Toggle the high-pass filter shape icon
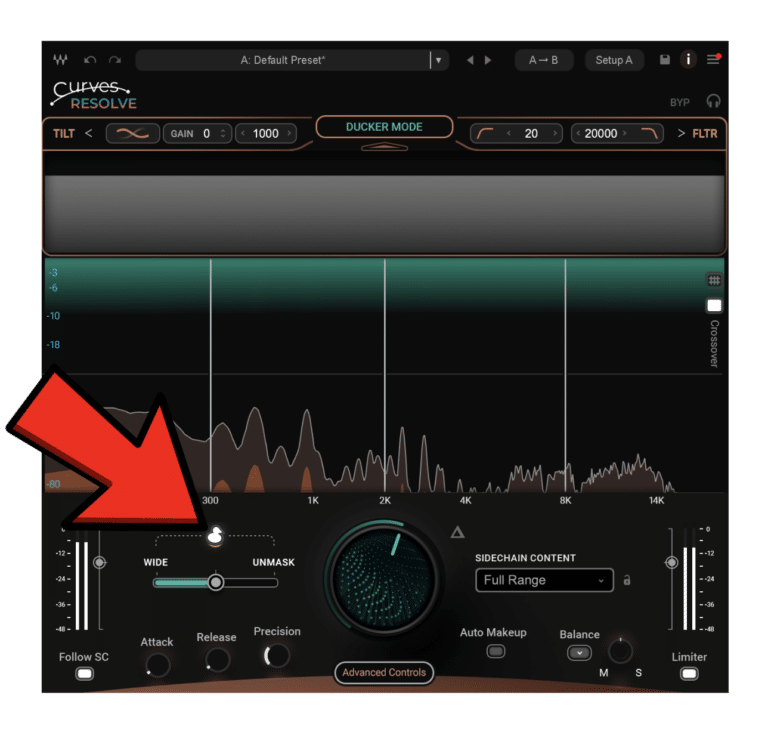 pos(485,133)
